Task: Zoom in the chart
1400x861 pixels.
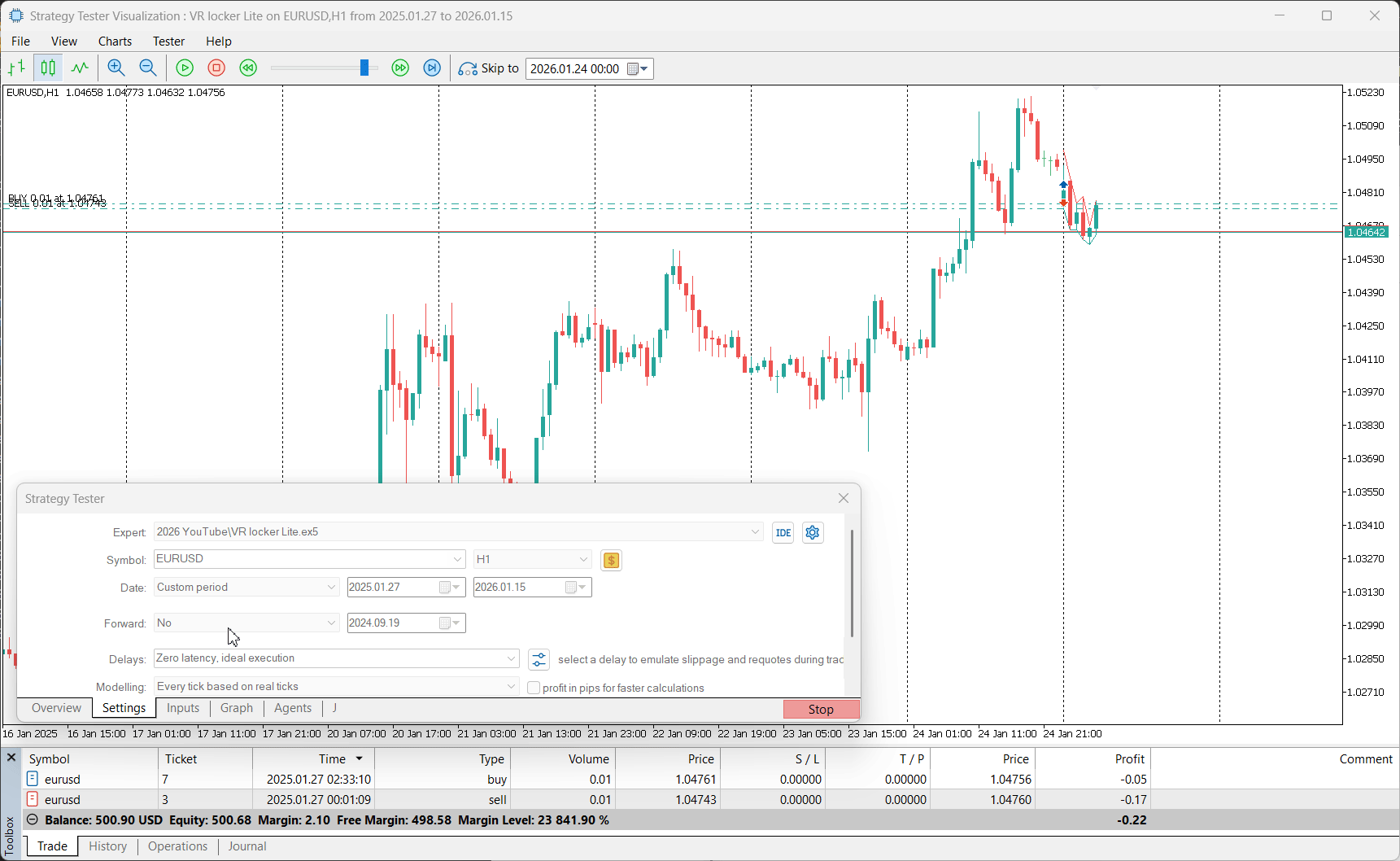Action: tap(116, 68)
